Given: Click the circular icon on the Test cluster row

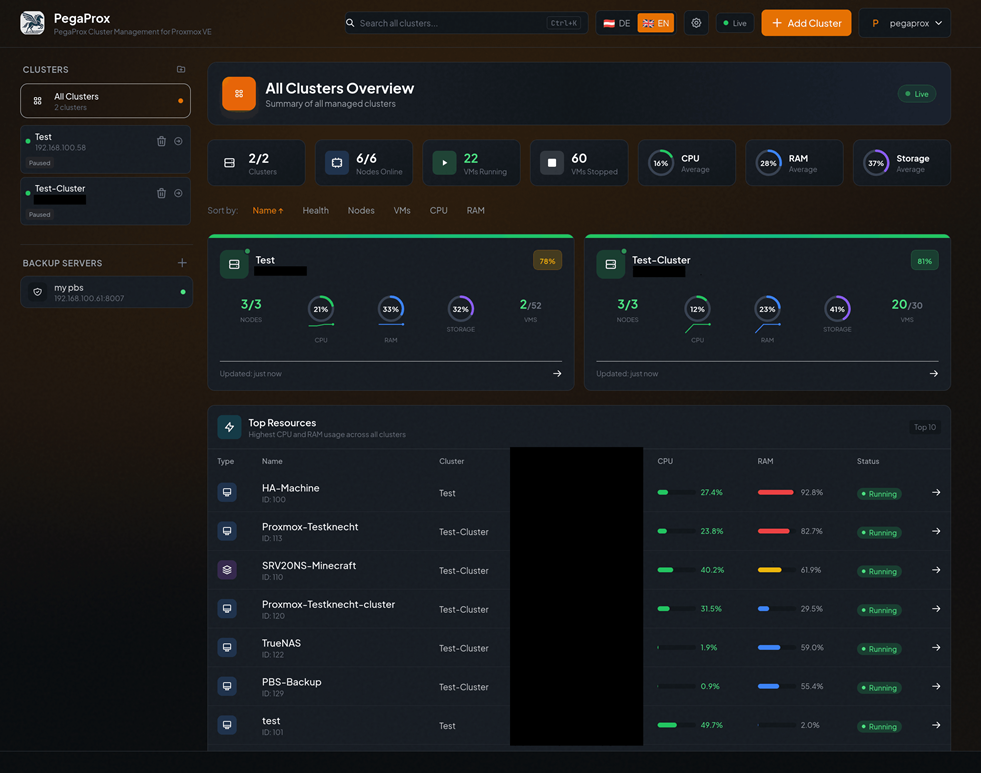Looking at the screenshot, I should click(178, 141).
